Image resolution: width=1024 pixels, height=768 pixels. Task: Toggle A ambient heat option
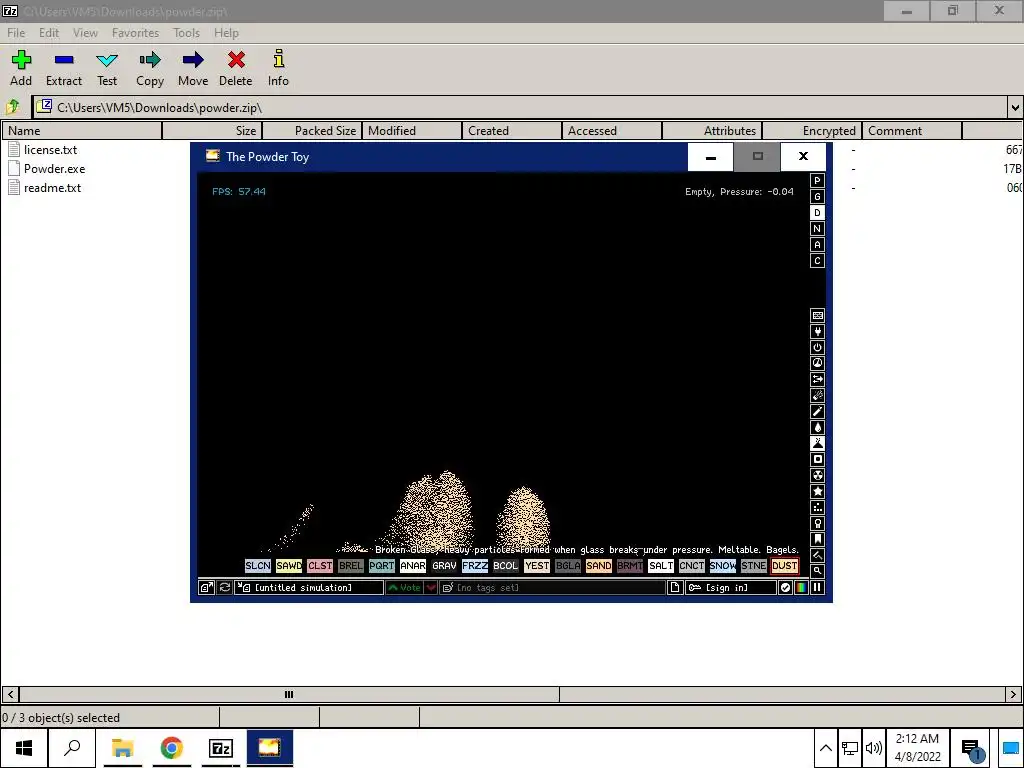pos(817,245)
